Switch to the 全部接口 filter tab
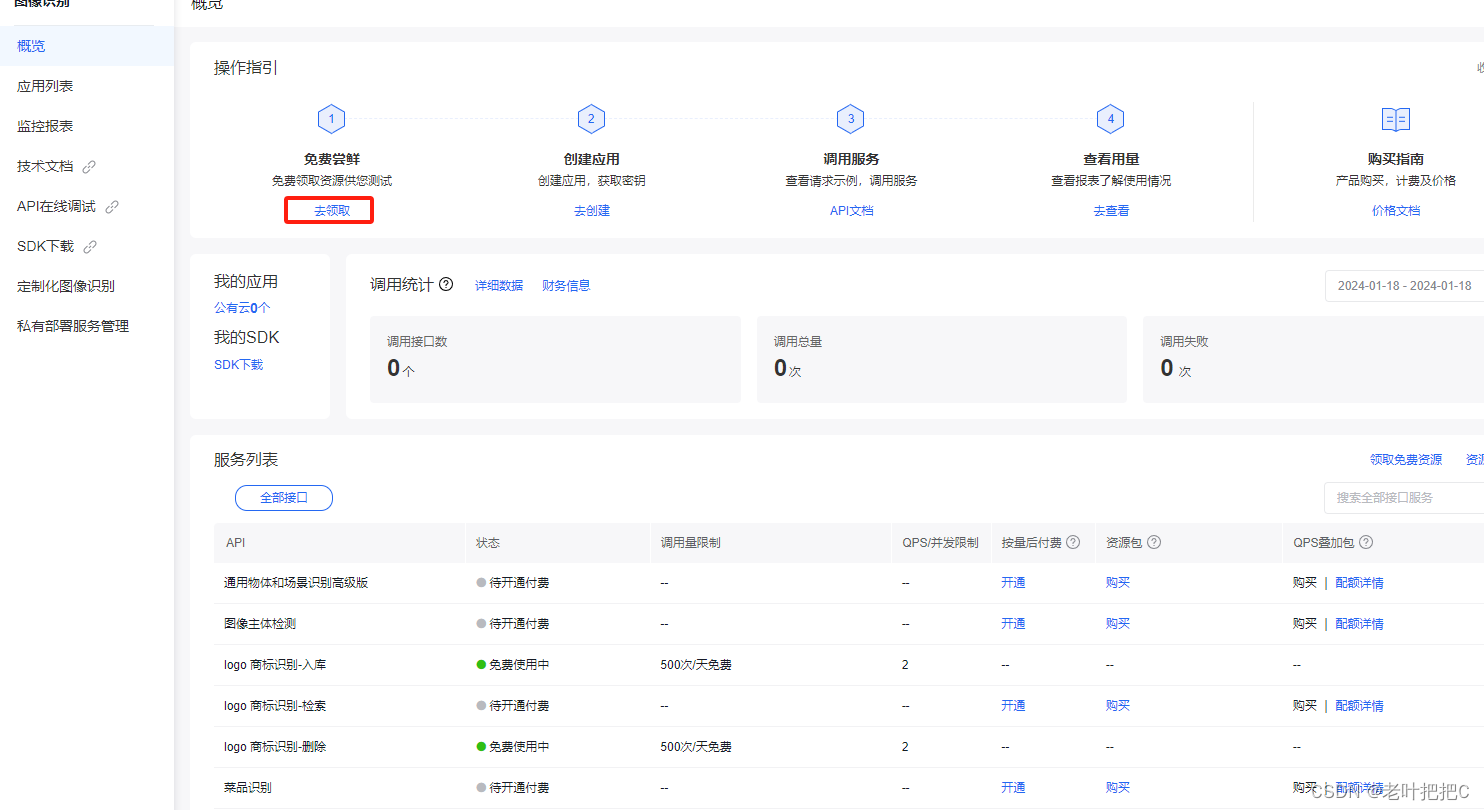 283,497
